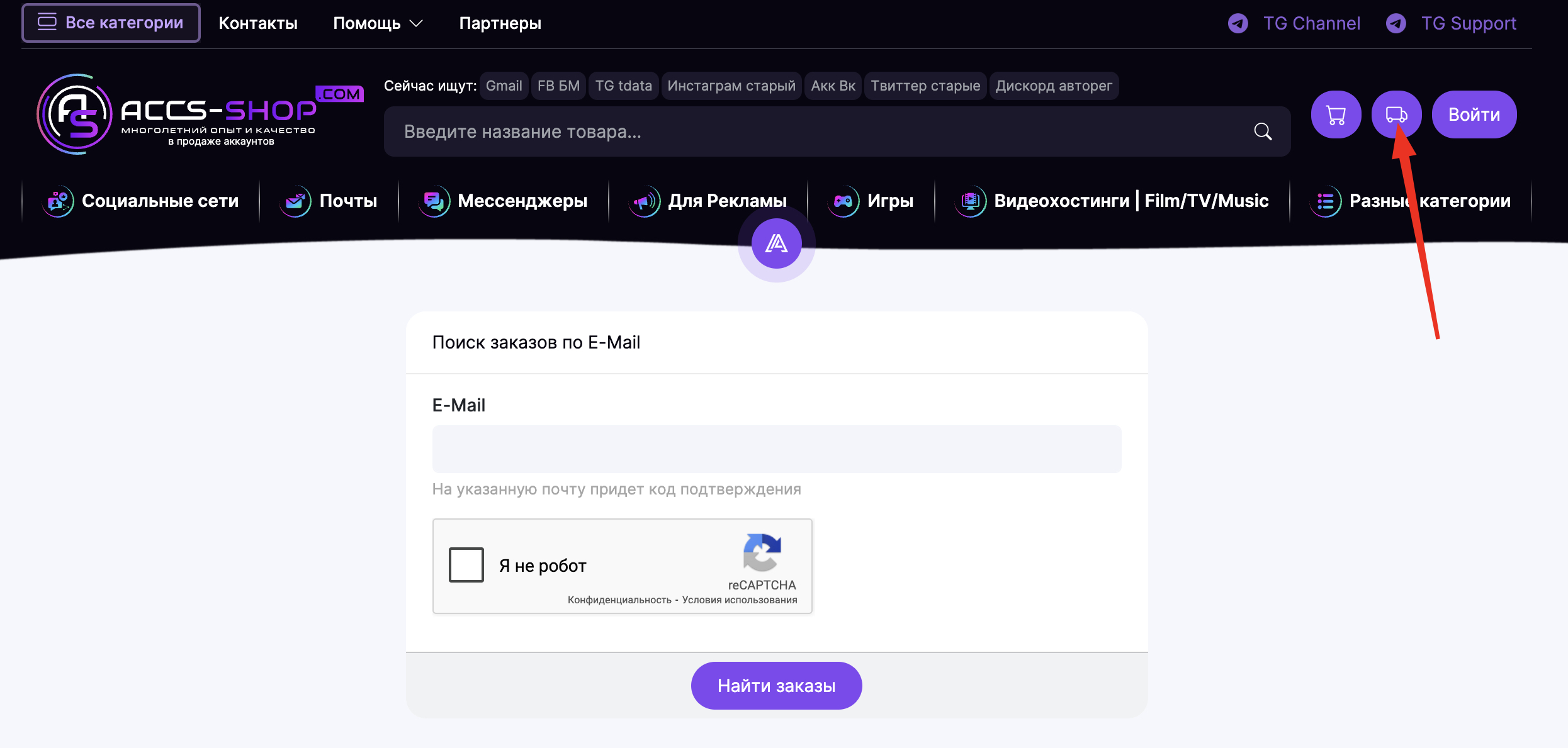Open the Партнеры menu item
This screenshot has height=748, width=1568.
(x=500, y=23)
